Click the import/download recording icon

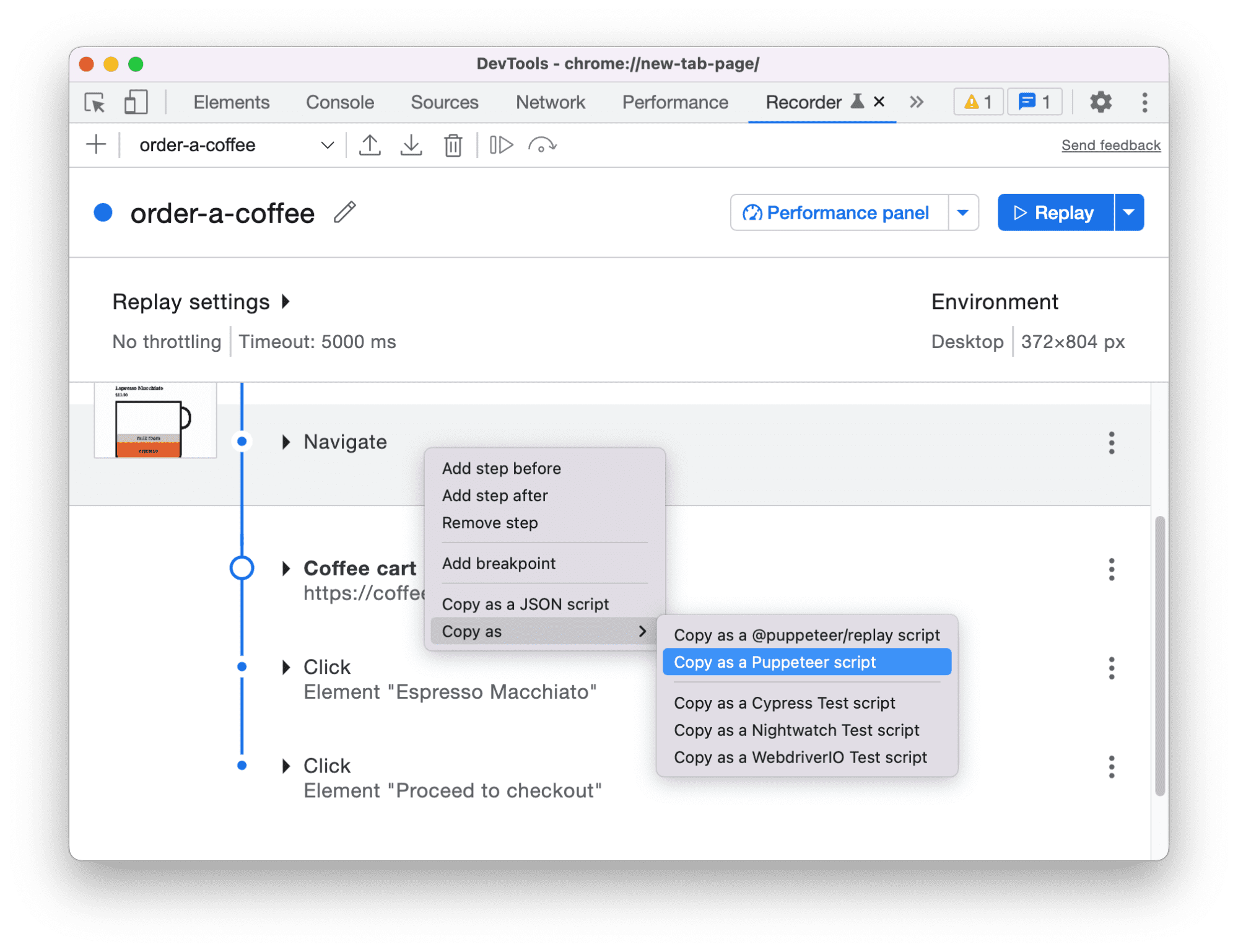click(x=413, y=145)
